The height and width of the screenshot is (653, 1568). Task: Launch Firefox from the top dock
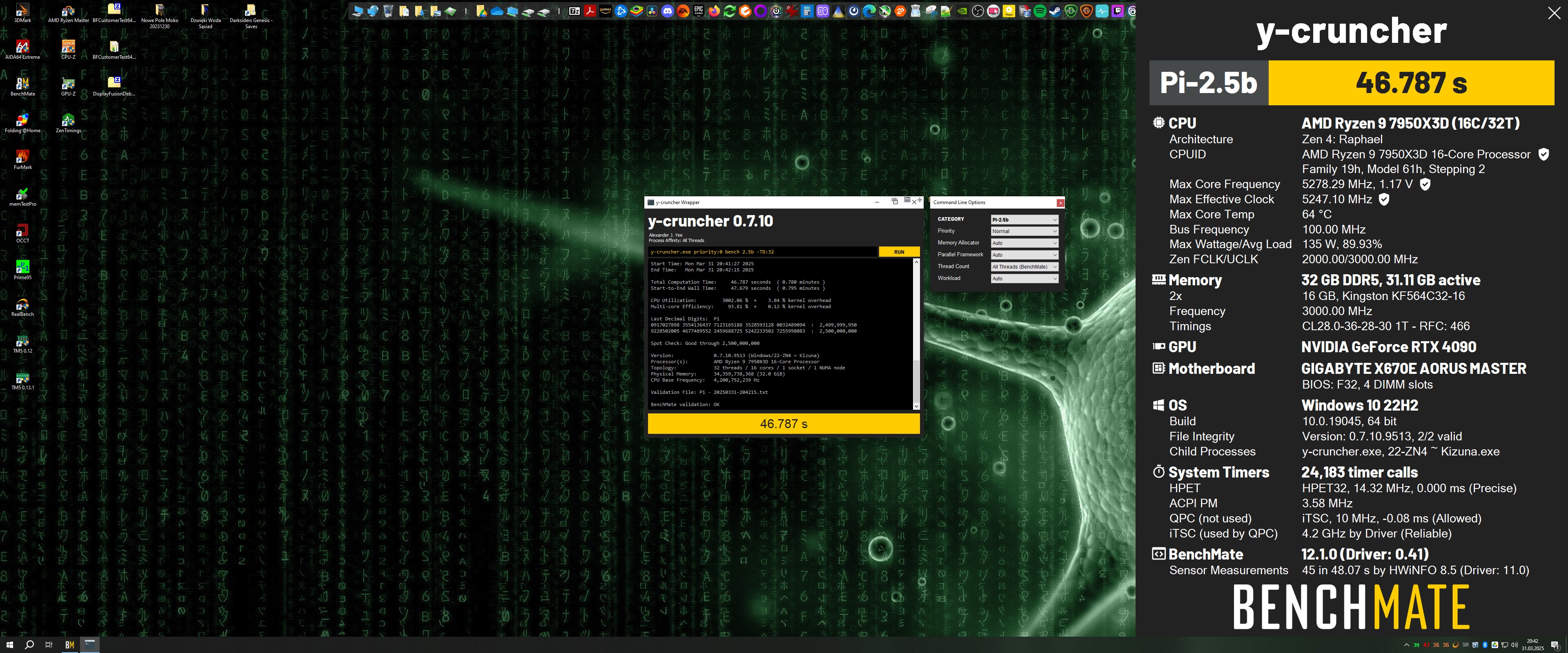[x=715, y=11]
